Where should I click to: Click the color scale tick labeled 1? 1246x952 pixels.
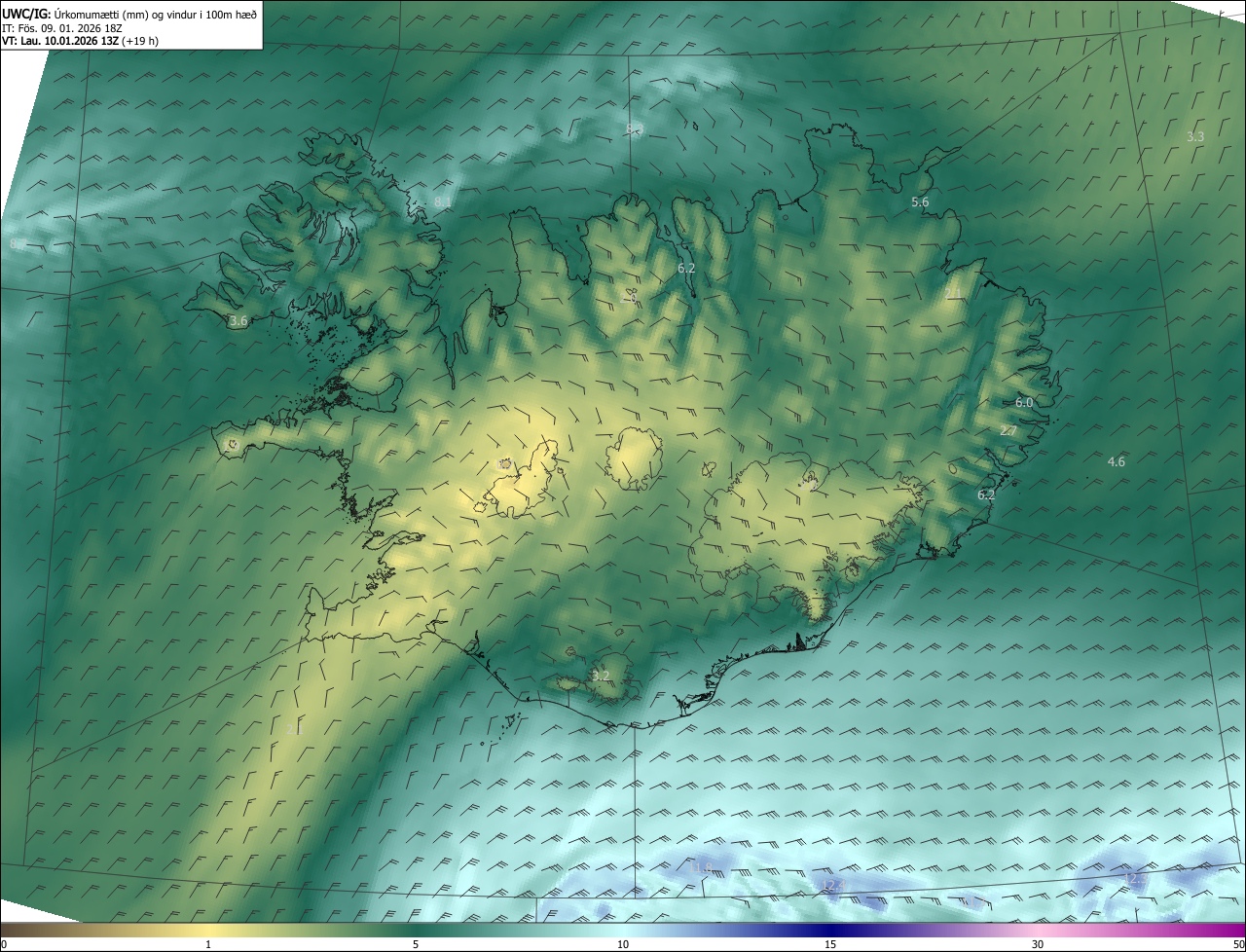click(x=208, y=944)
